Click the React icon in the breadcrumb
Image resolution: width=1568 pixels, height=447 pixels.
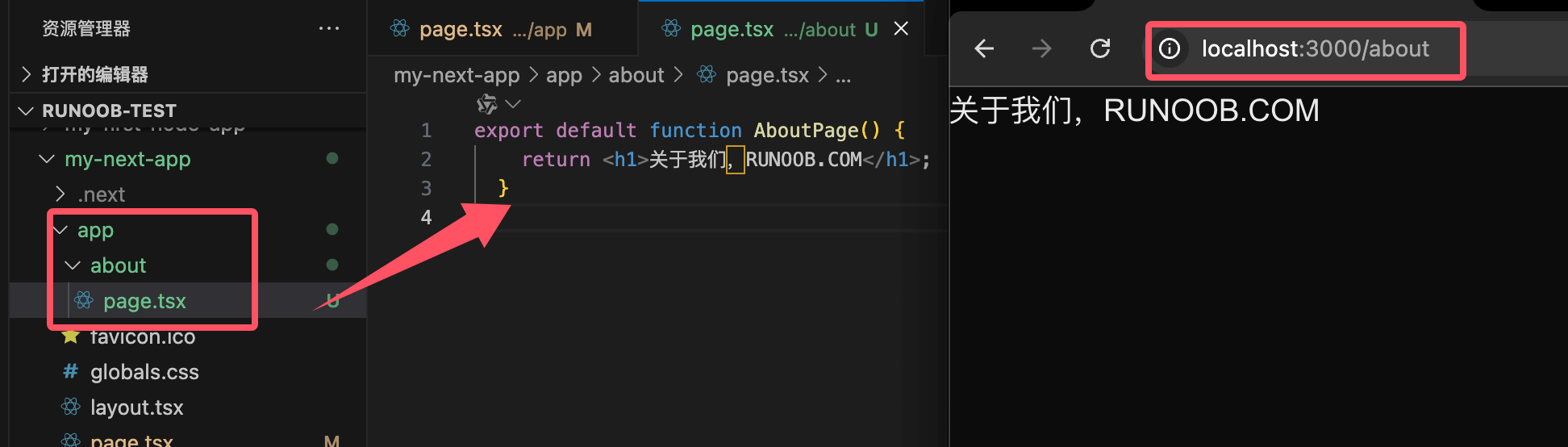click(x=707, y=75)
